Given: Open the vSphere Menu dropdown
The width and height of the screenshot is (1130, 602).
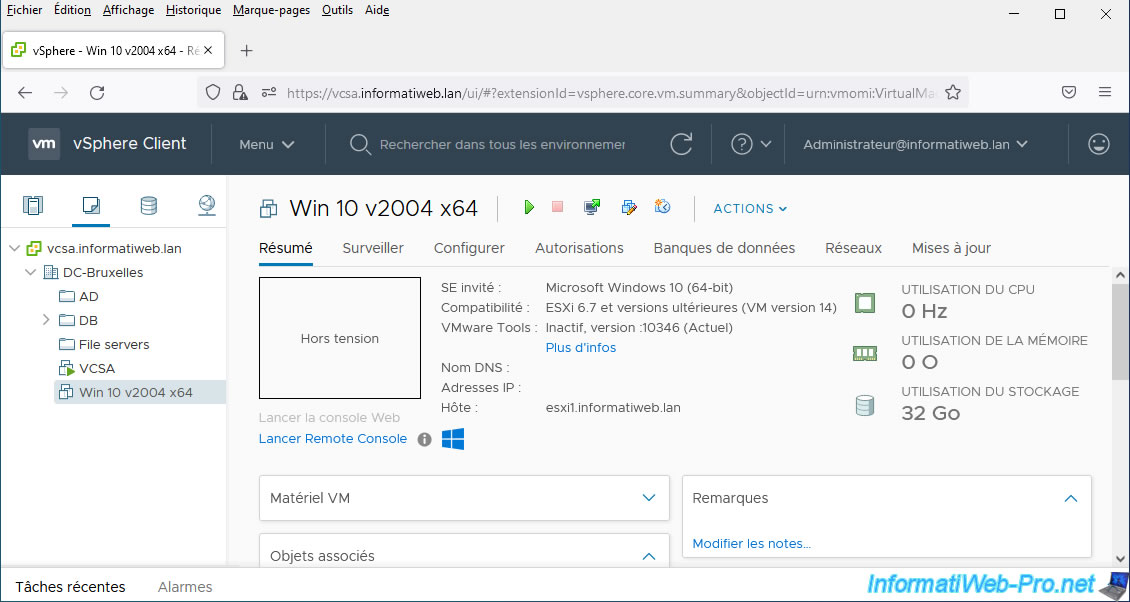Looking at the screenshot, I should 267,144.
